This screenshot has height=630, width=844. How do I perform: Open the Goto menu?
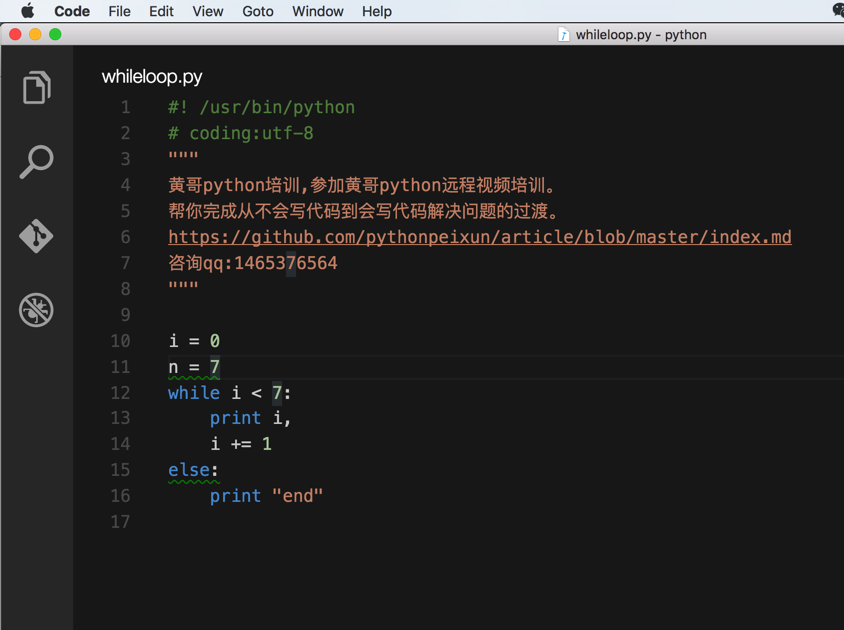tap(257, 11)
